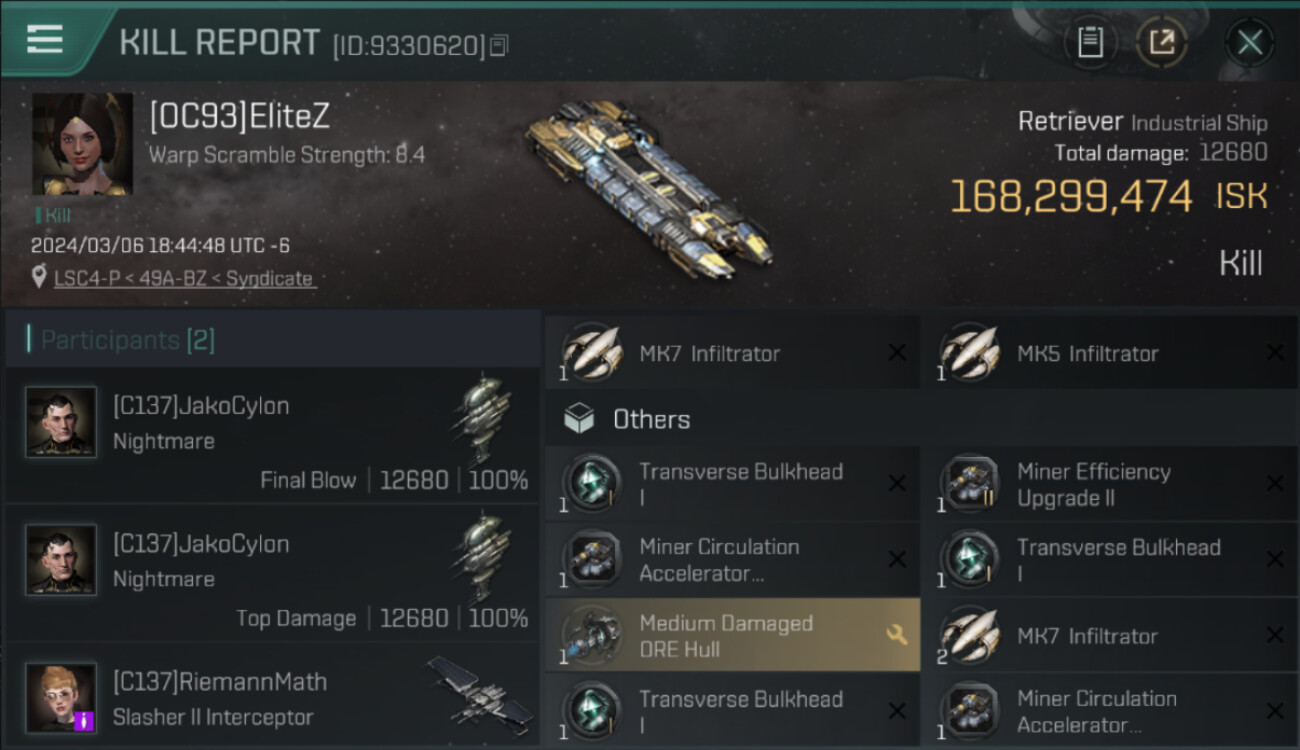Select Miner Circulation Accelerator in left column
This screenshot has width=1300, height=750.
pyautogui.click(x=732, y=560)
